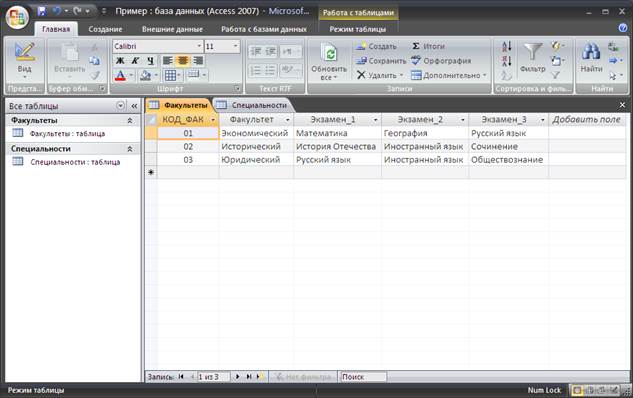The image size is (633, 398).
Task: Click the Итоги totals button
Action: click(428, 46)
